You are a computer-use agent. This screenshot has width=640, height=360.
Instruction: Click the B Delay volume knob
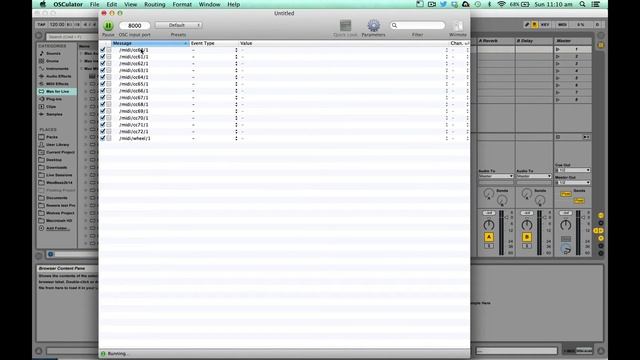coord(527,225)
